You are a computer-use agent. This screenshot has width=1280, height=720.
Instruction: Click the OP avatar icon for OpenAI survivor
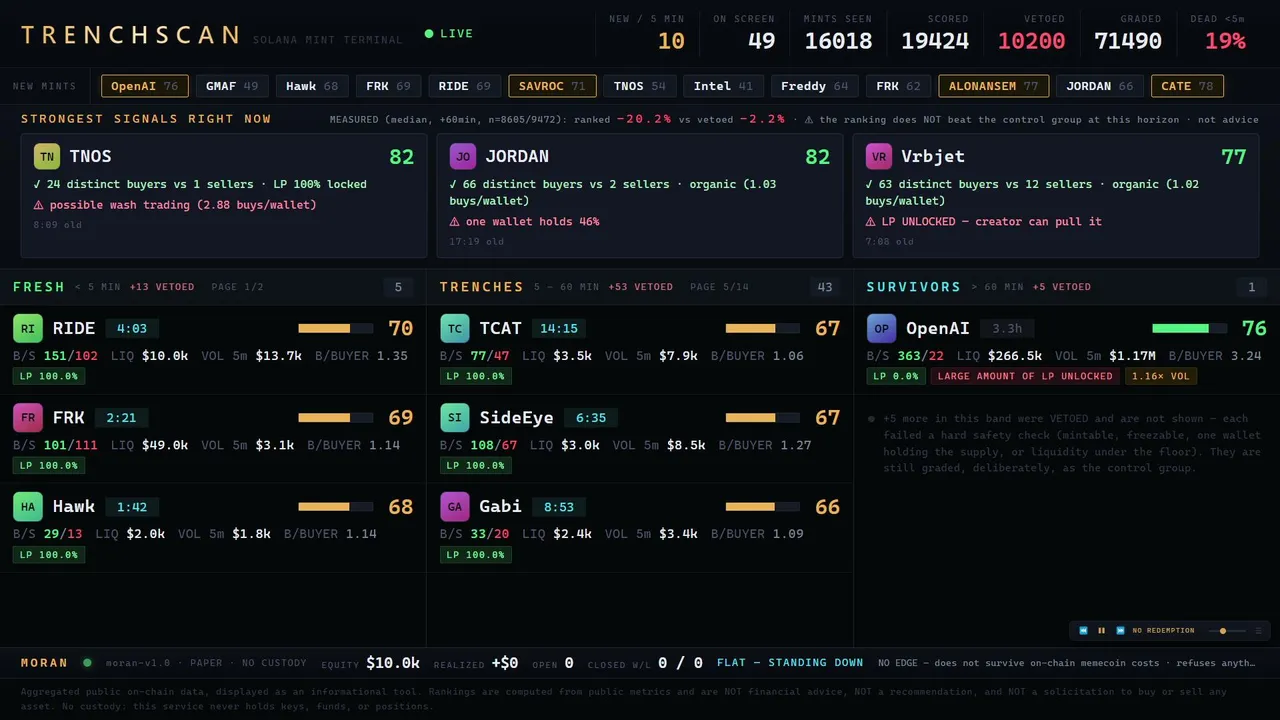(x=881, y=328)
